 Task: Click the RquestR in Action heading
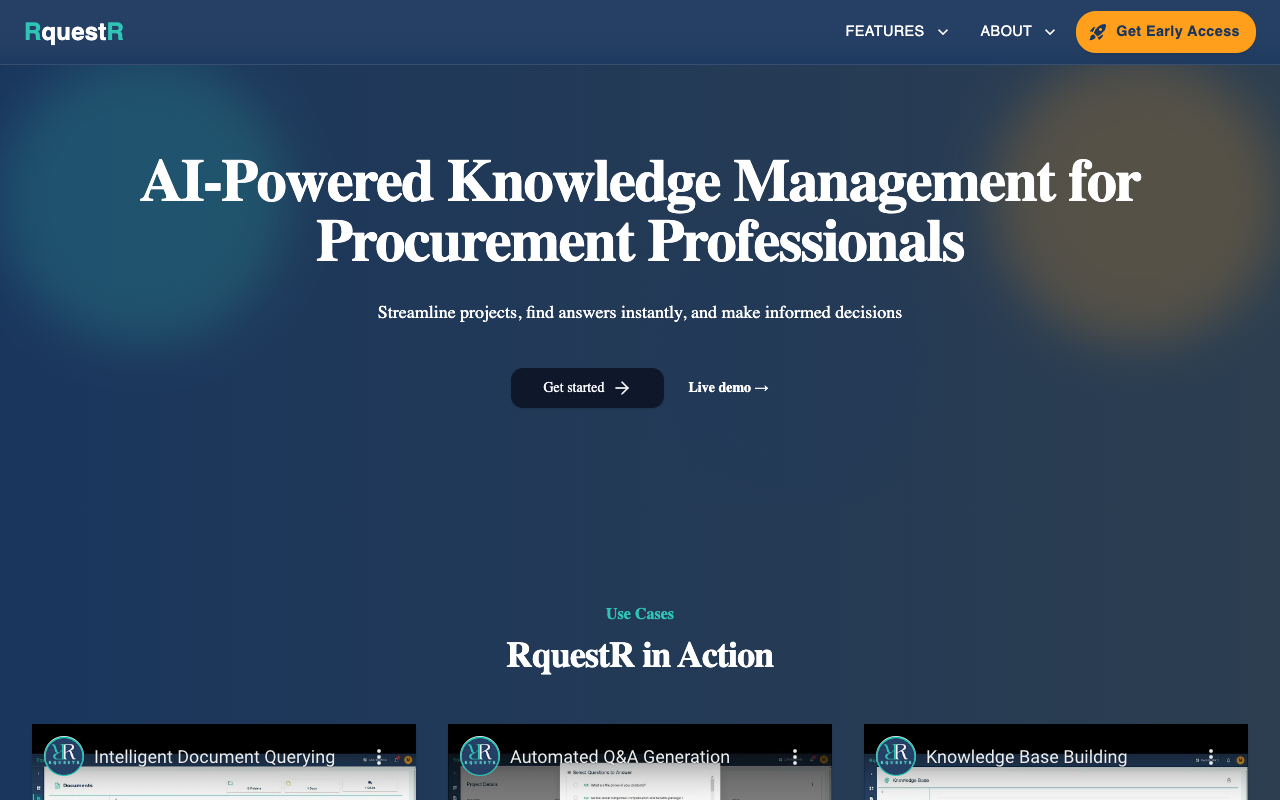pyautogui.click(x=640, y=656)
